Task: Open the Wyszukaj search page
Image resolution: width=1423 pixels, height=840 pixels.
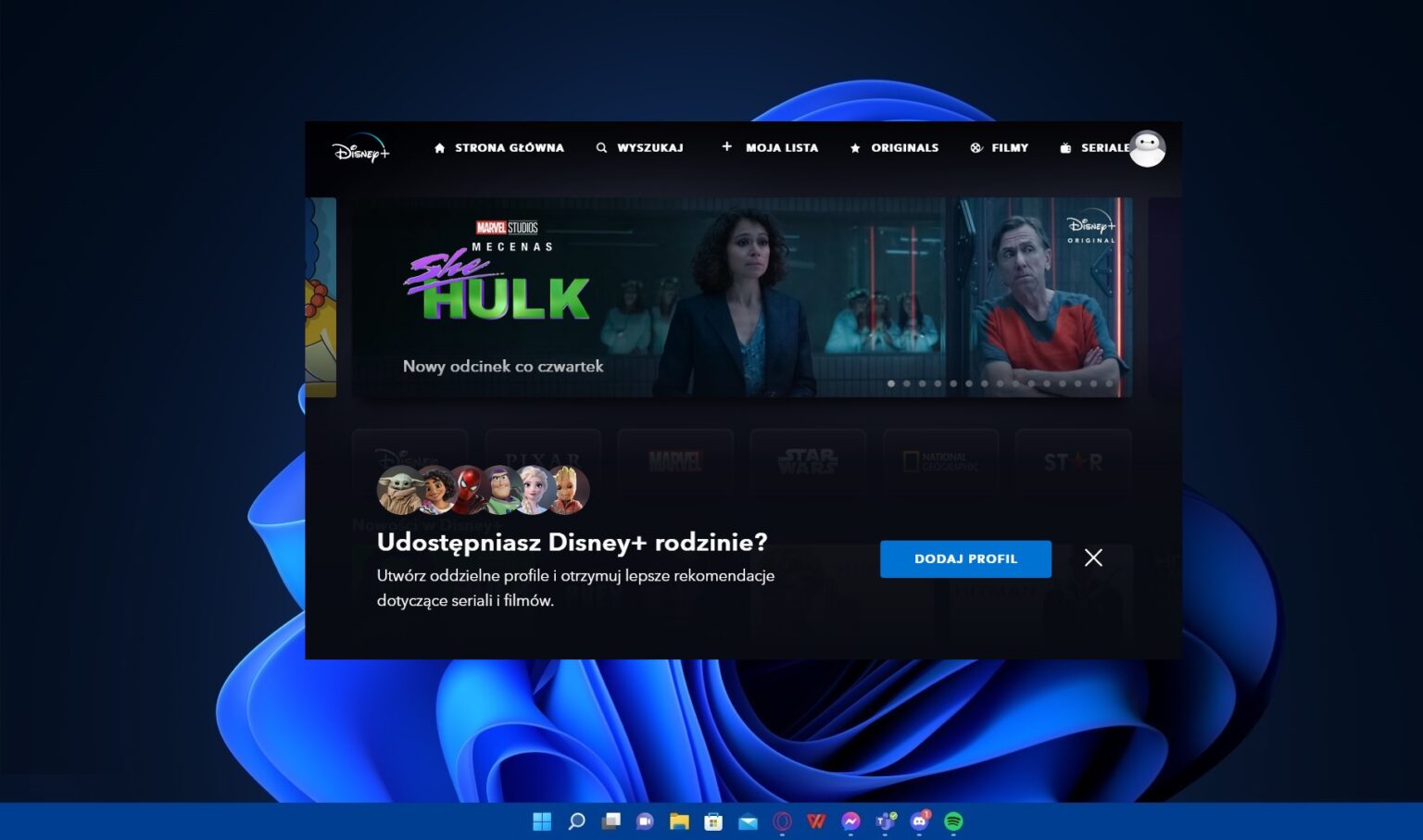Action: click(639, 148)
